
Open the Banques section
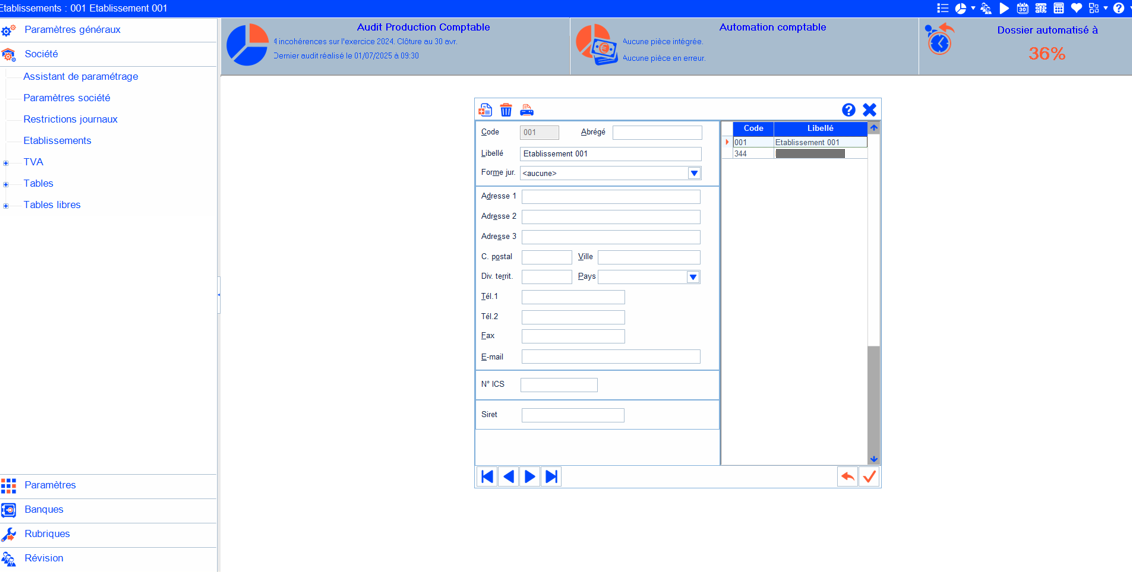tap(44, 509)
